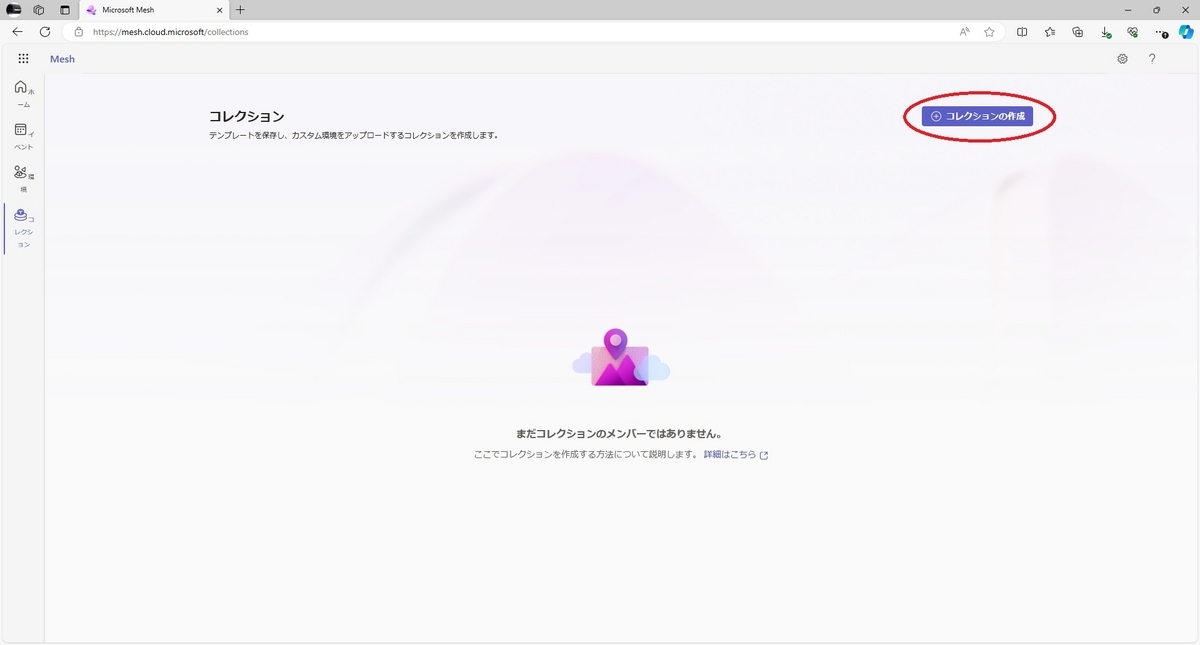Select the Microsoft Mesh tab

click(x=153, y=10)
